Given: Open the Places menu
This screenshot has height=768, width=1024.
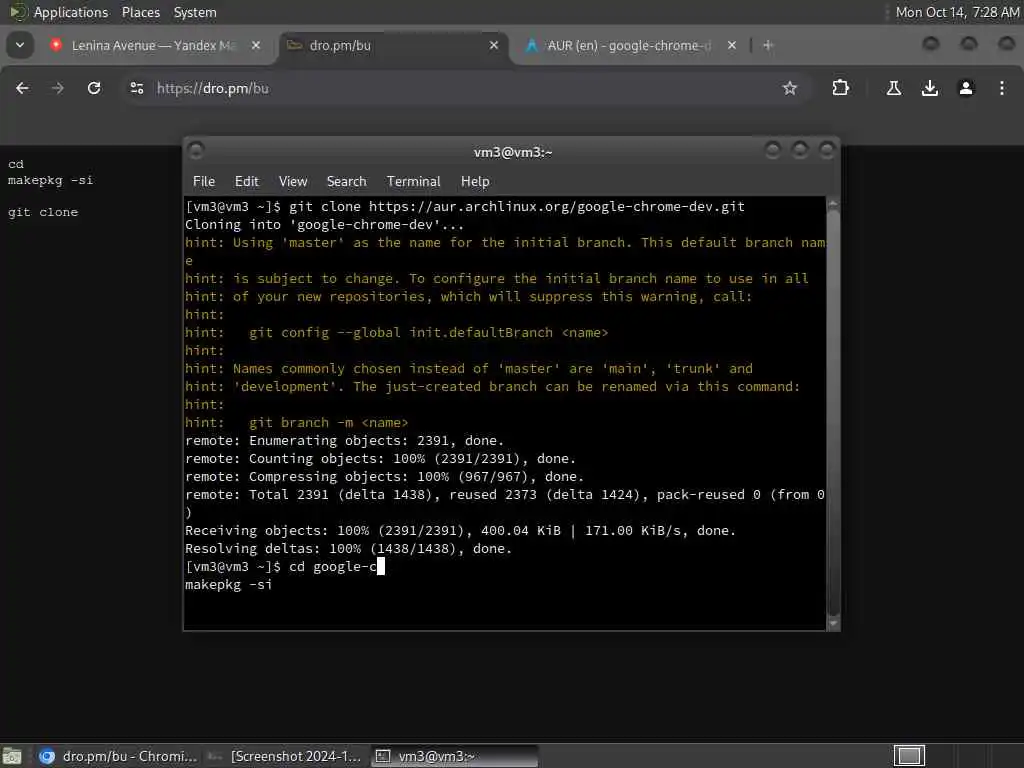Looking at the screenshot, I should click(x=140, y=12).
